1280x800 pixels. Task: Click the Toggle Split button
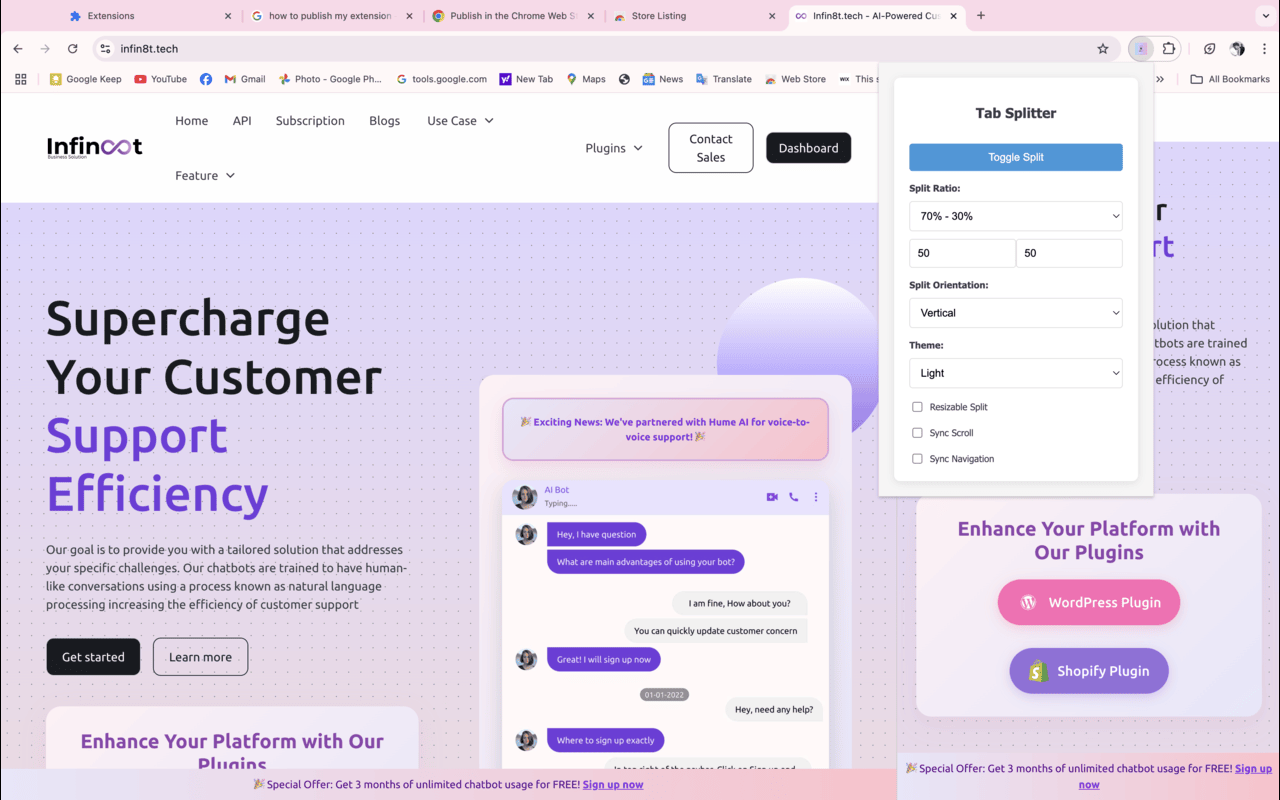pos(1016,157)
